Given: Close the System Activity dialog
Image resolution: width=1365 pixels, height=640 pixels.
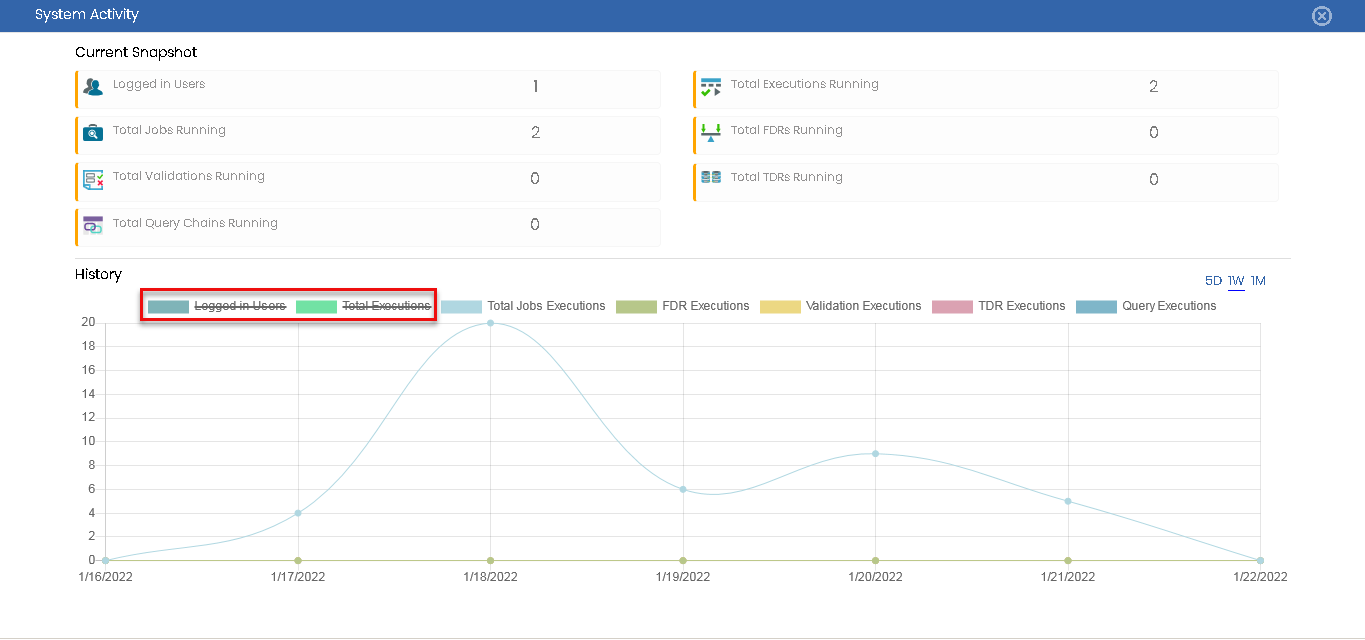Looking at the screenshot, I should [1322, 16].
